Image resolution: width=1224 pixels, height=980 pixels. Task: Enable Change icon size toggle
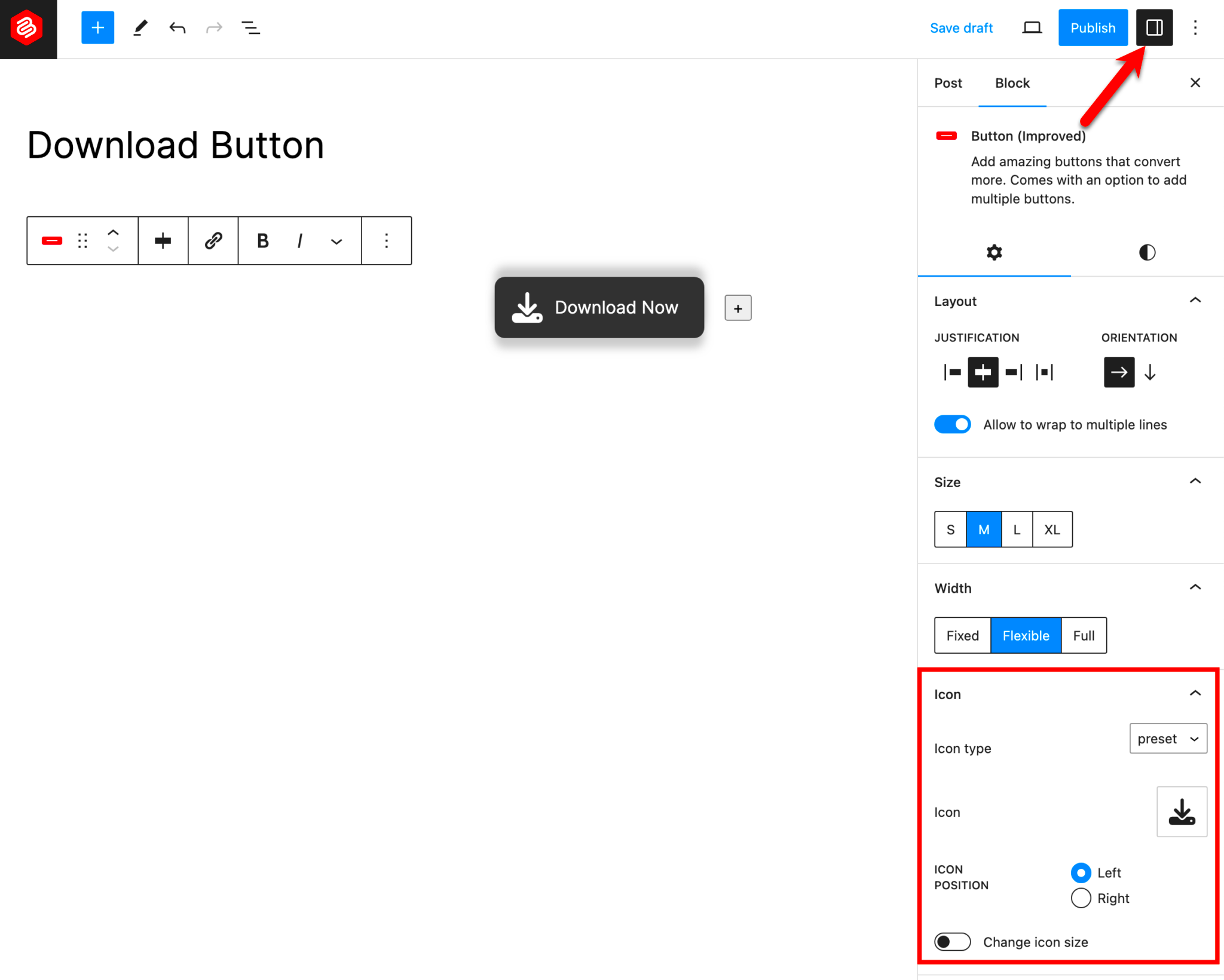[951, 942]
